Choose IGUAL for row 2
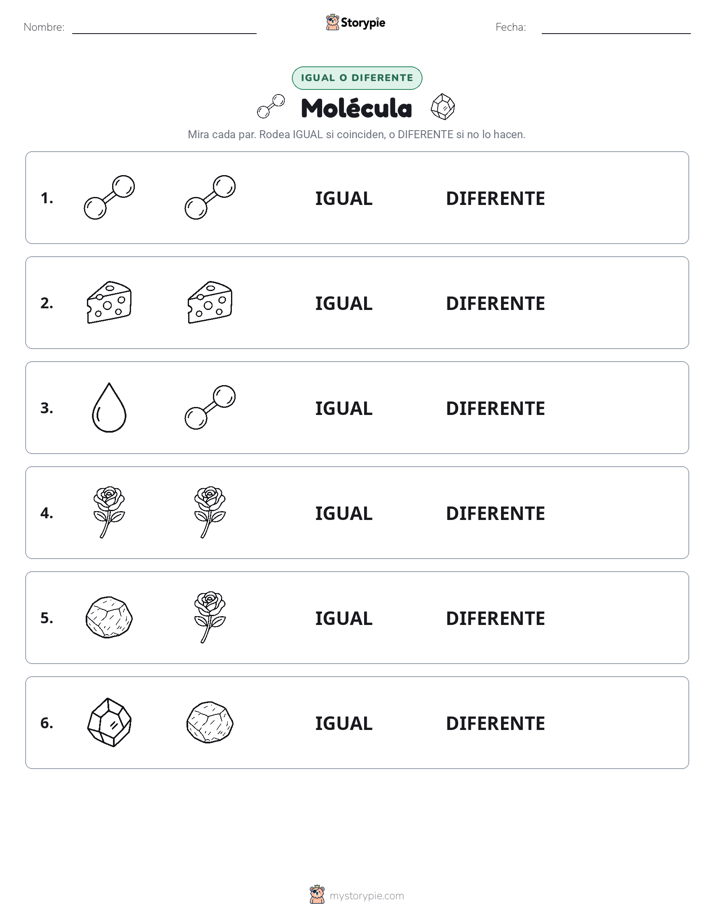The width and height of the screenshot is (714, 924). (x=343, y=303)
